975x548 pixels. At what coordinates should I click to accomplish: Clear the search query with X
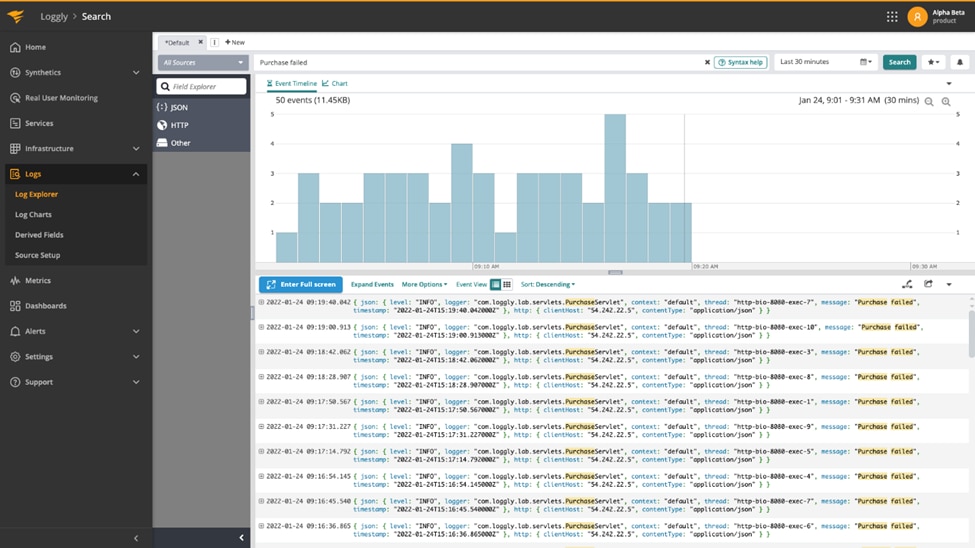tap(707, 62)
